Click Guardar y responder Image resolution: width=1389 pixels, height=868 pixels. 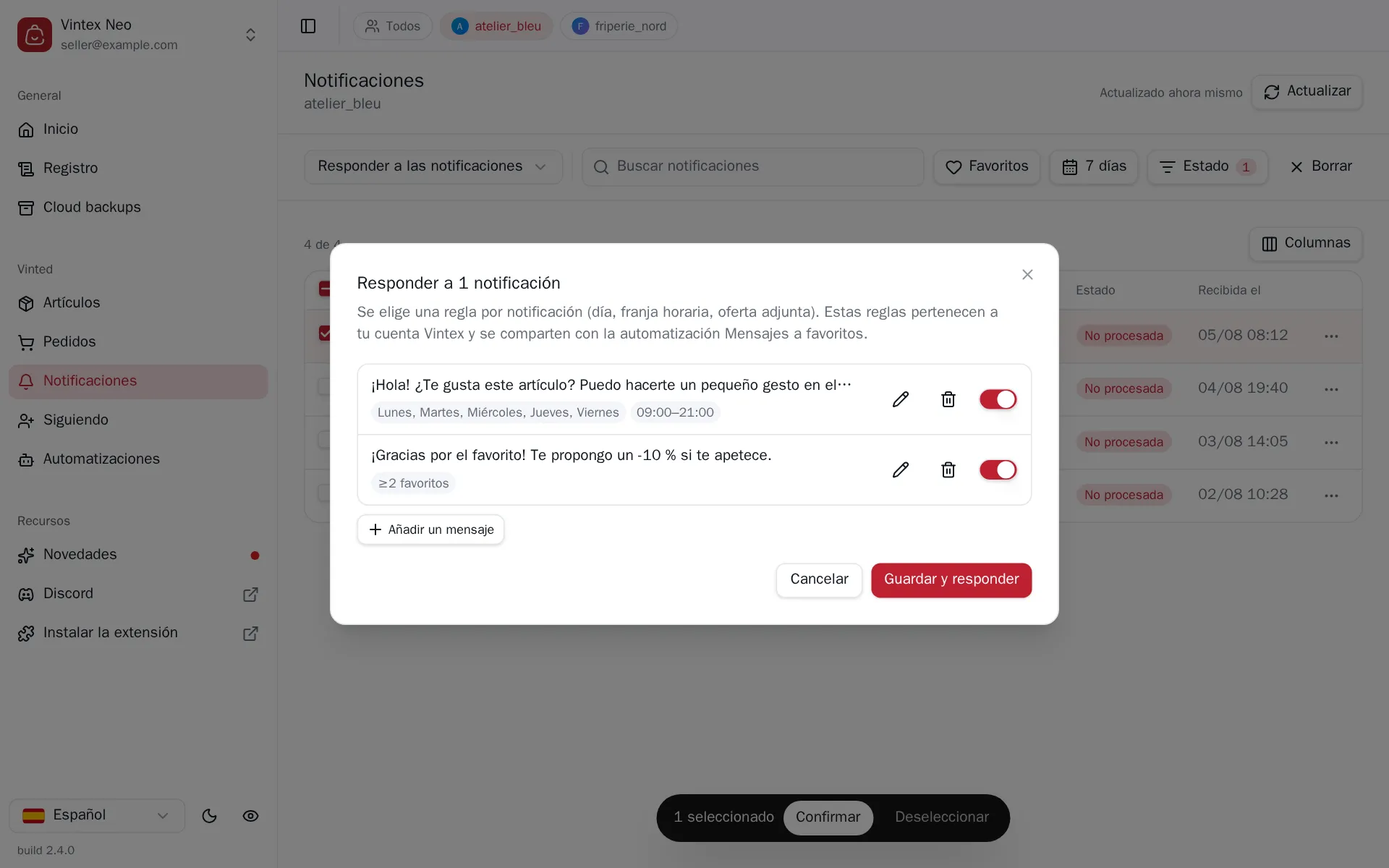tap(951, 580)
